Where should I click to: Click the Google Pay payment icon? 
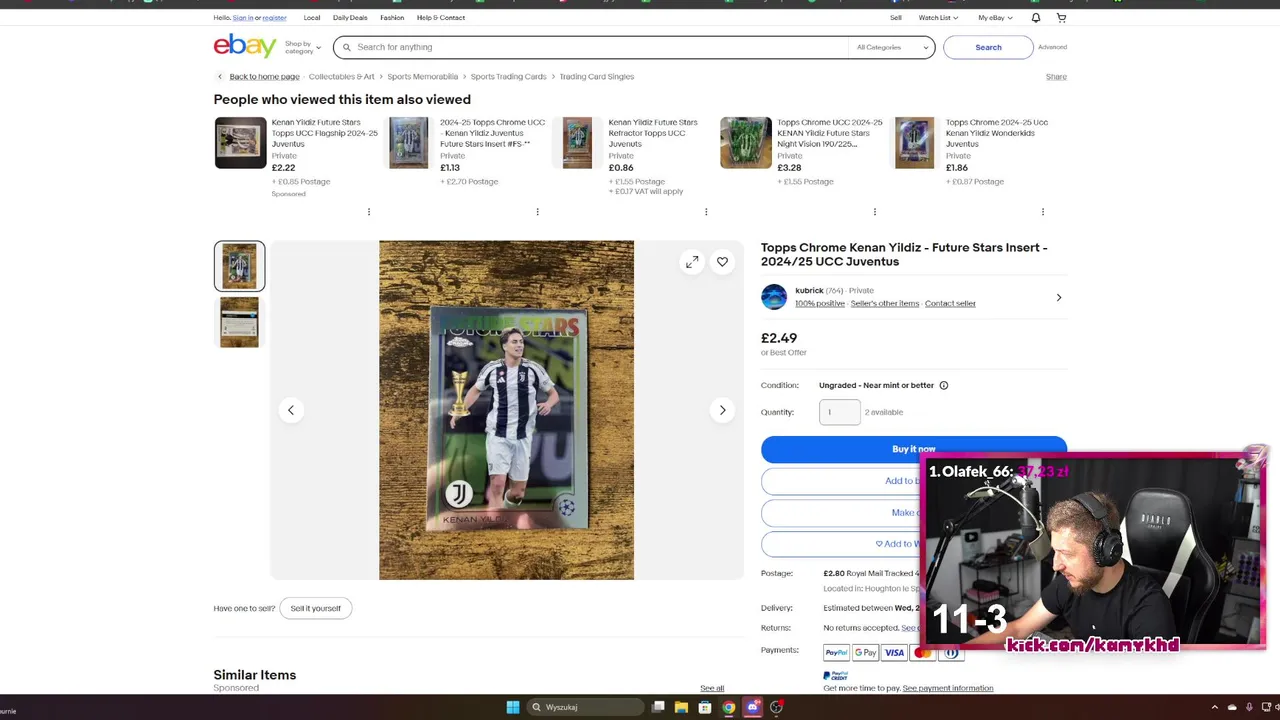(x=865, y=653)
